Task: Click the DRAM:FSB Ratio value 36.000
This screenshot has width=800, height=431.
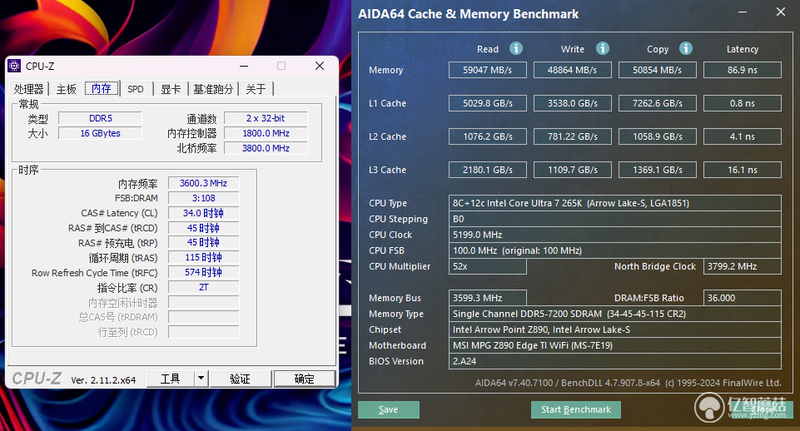Action: pyautogui.click(x=742, y=298)
